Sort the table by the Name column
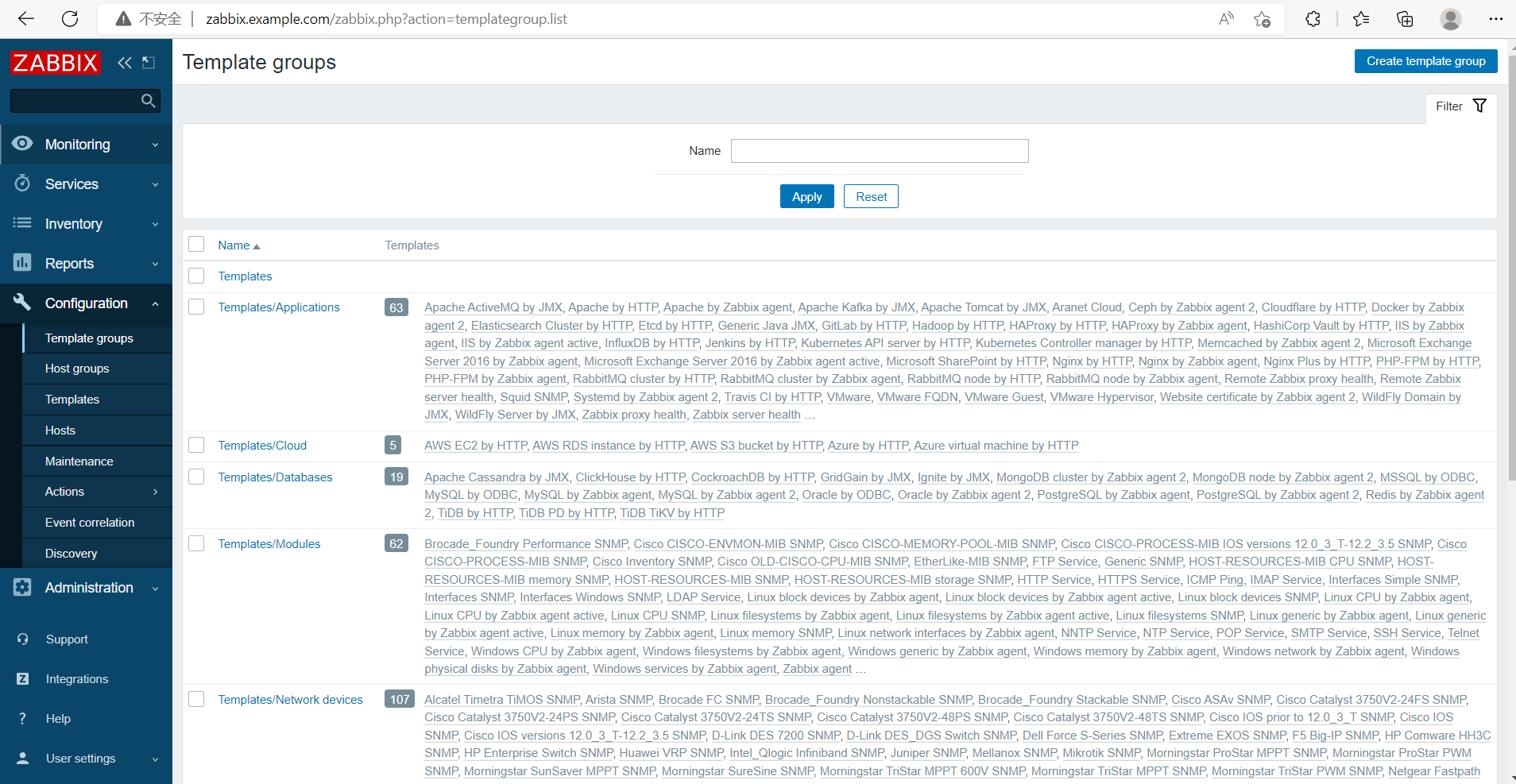The height and width of the screenshot is (784, 1516). pos(239,245)
